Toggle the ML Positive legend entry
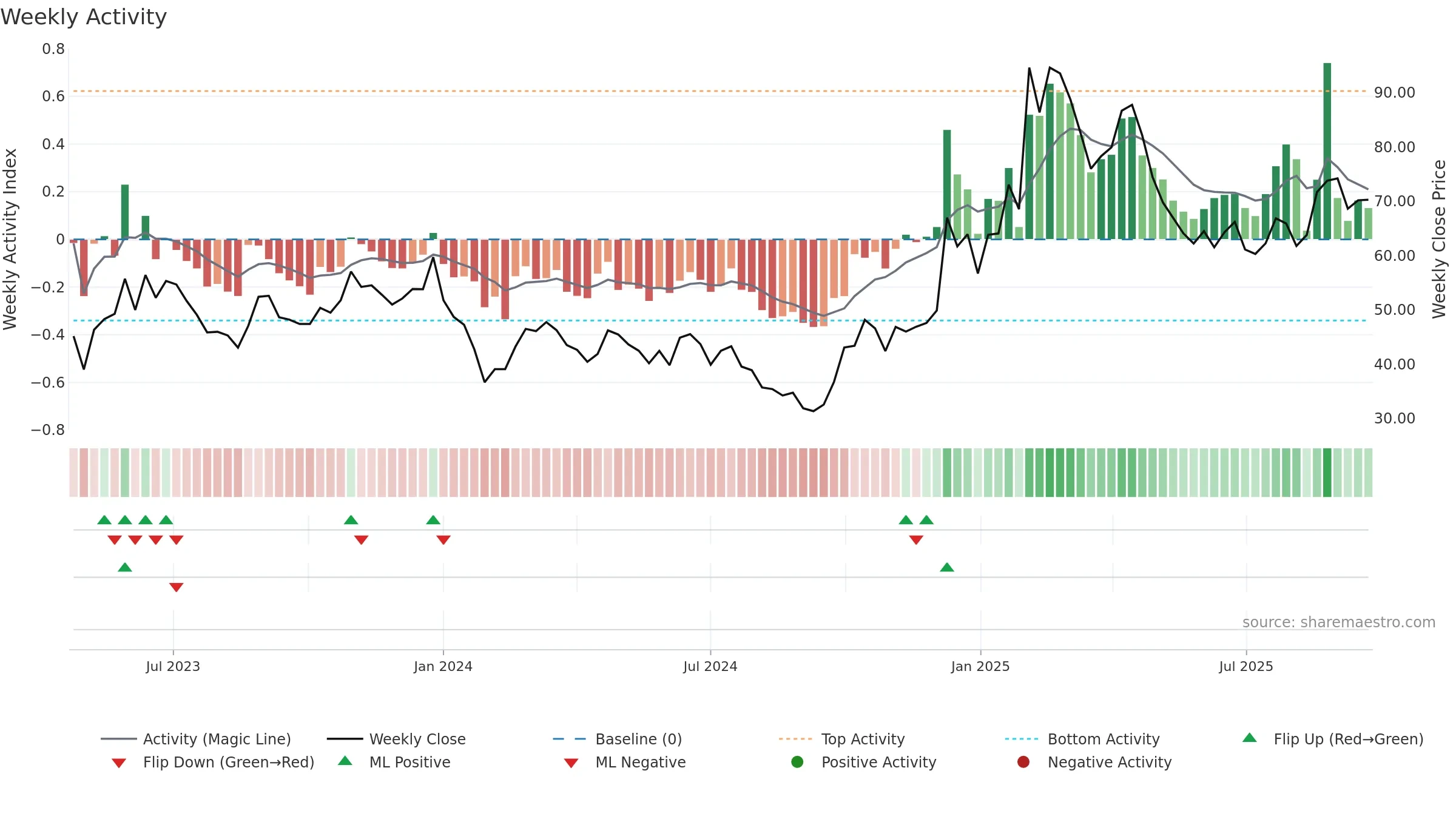 394,762
